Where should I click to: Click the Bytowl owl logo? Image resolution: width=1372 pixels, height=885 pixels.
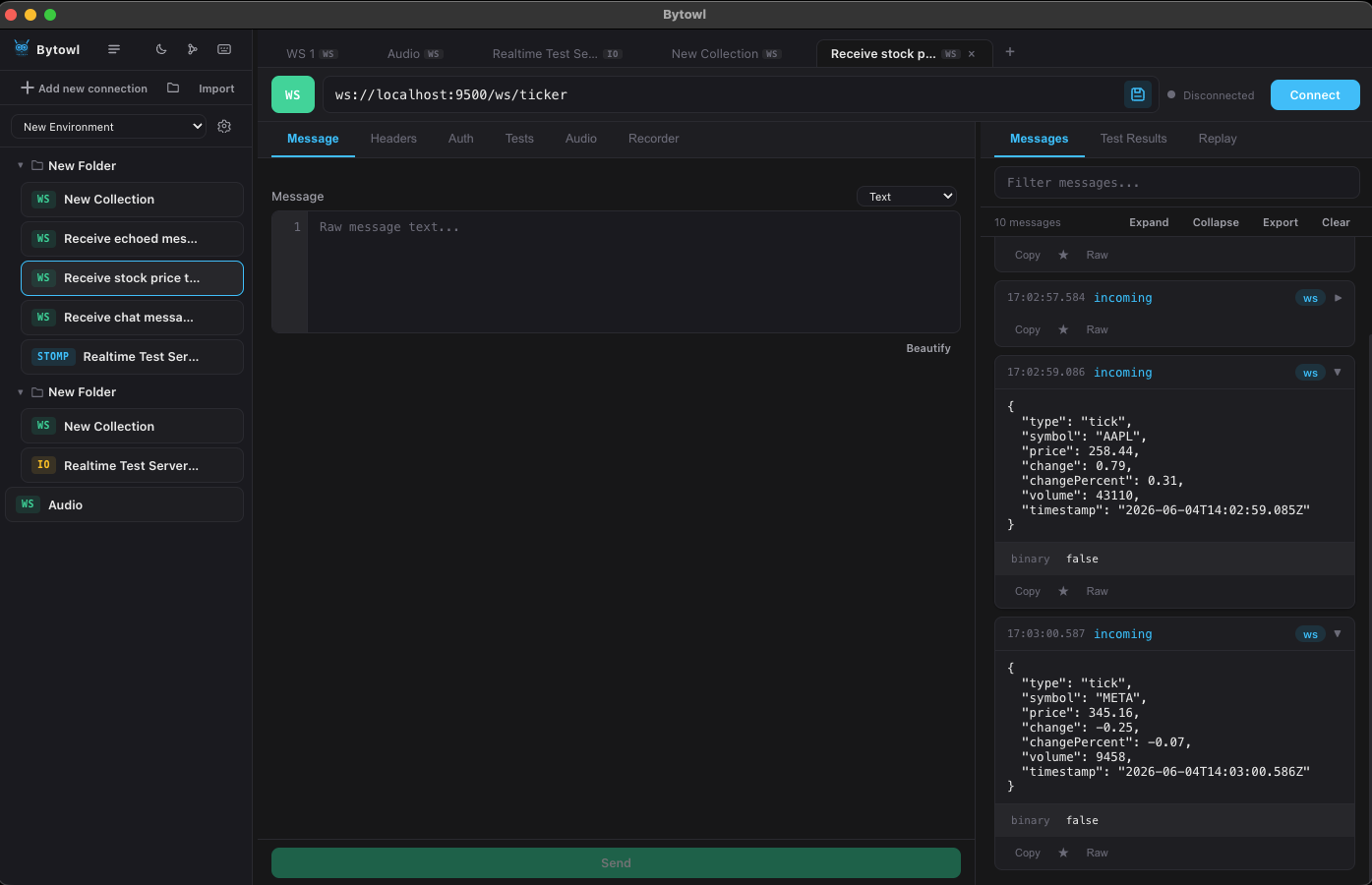(22, 48)
